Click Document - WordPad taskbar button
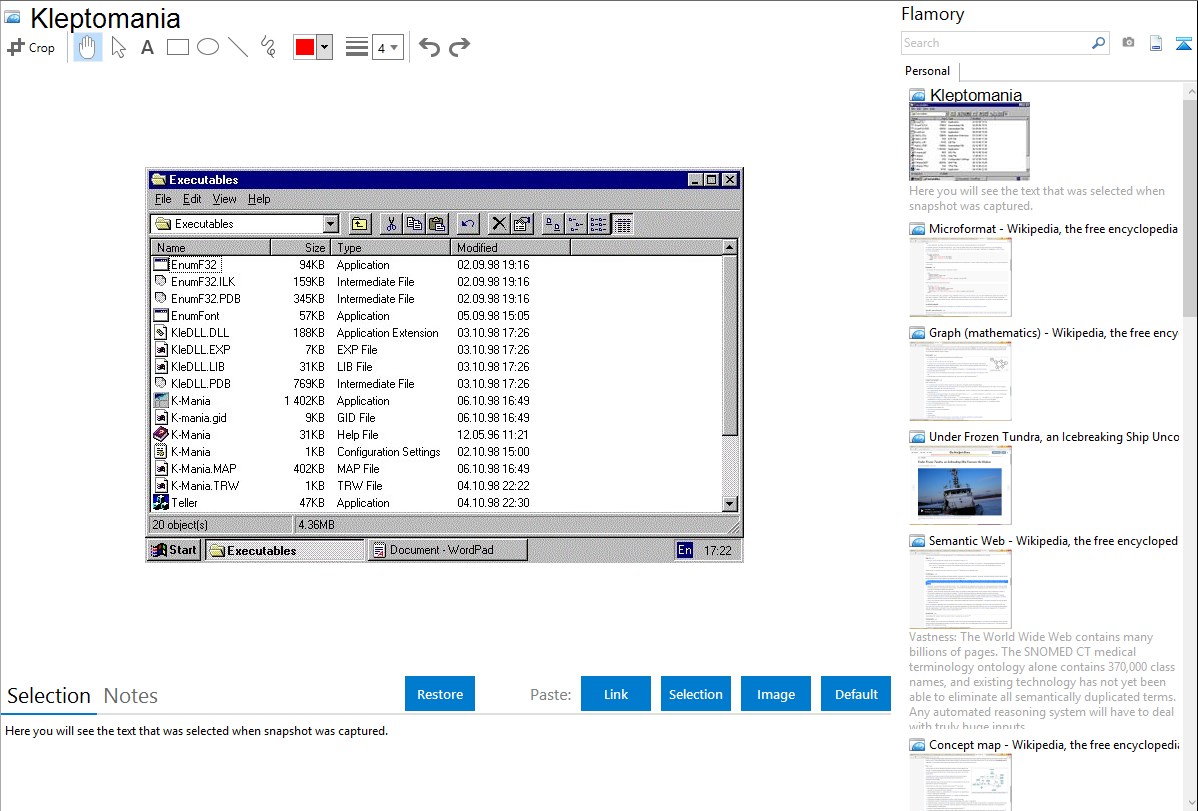The width and height of the screenshot is (1198, 811). tap(448, 550)
